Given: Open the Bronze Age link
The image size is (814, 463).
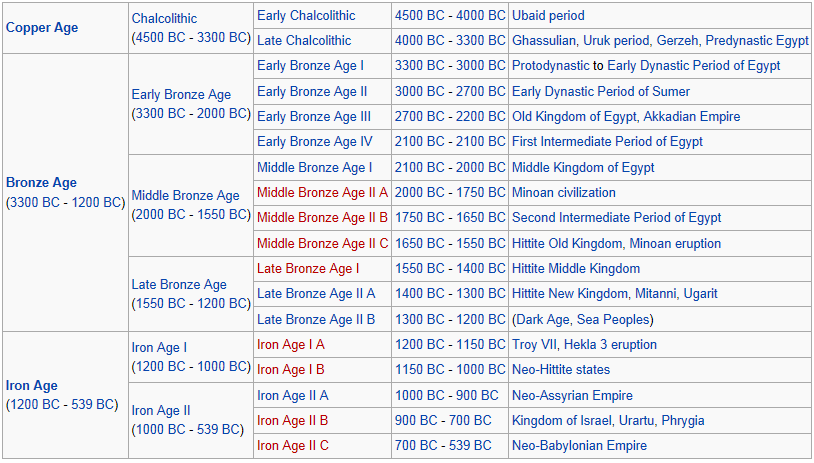Looking at the screenshot, I should coord(41,182).
